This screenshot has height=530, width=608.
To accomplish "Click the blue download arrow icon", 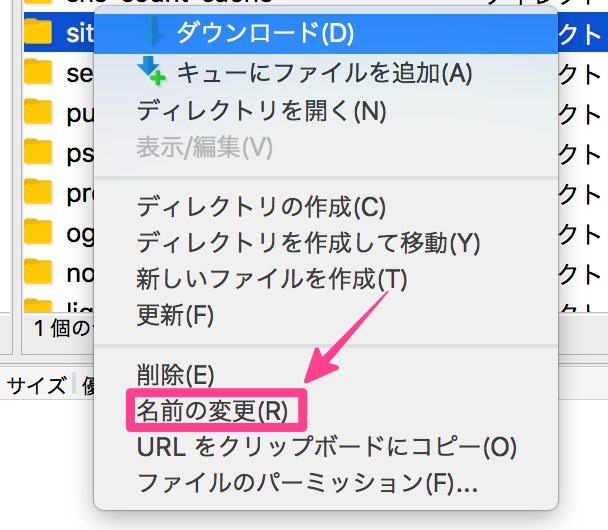I will click(x=153, y=31).
